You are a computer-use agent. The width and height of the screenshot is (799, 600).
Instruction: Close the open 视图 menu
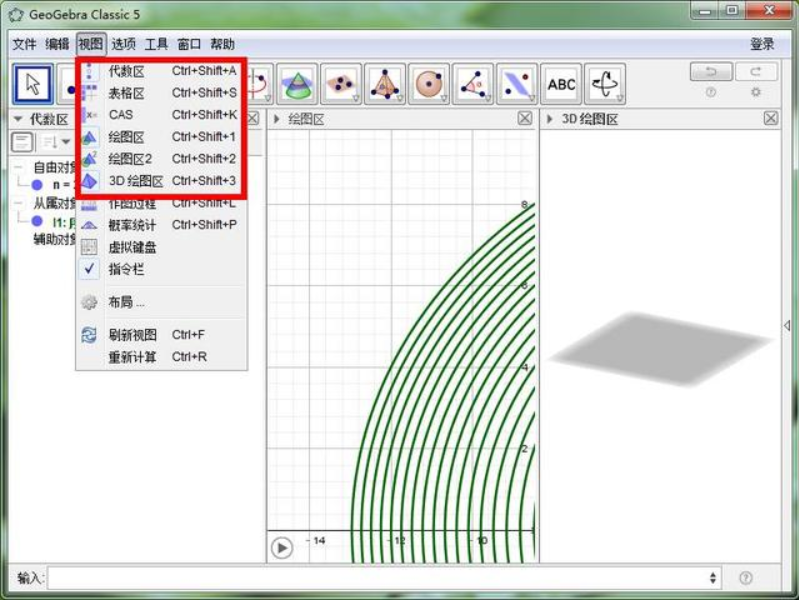point(91,44)
